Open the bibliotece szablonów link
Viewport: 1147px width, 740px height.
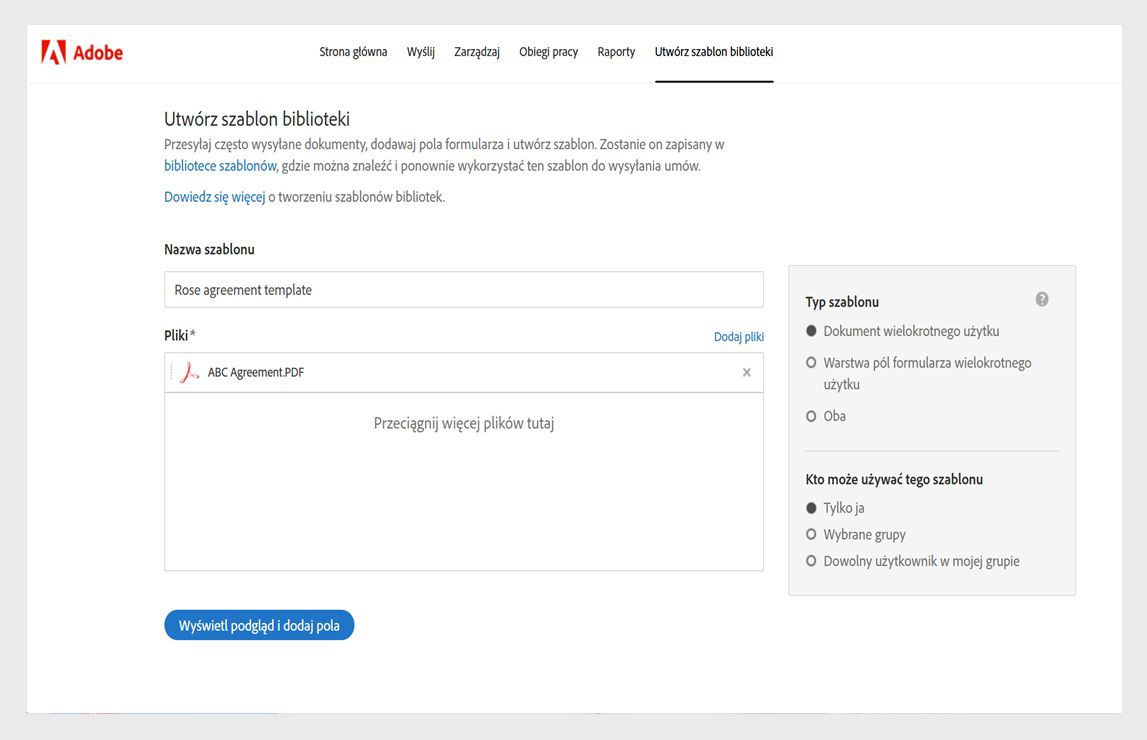[x=220, y=166]
